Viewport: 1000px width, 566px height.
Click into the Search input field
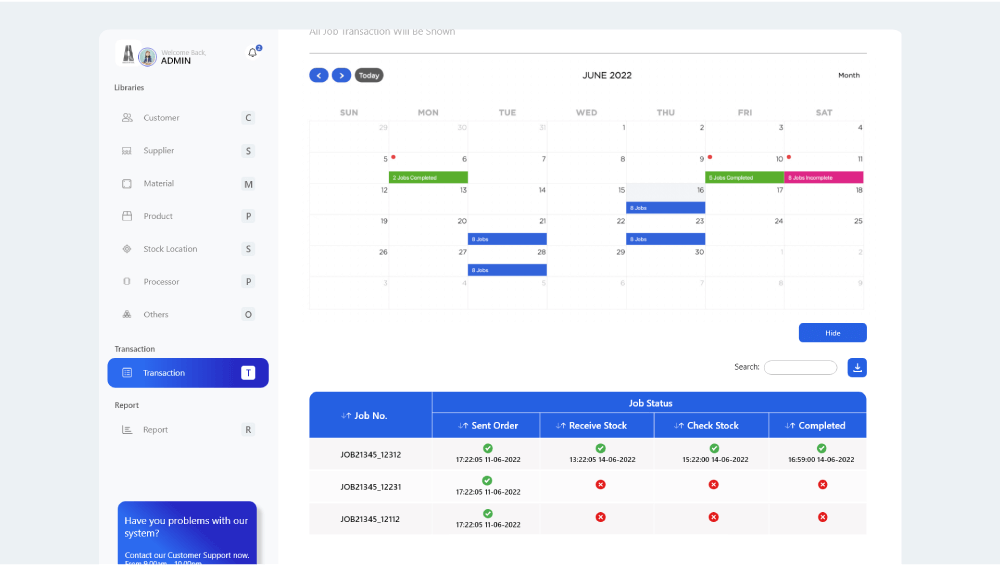800,368
